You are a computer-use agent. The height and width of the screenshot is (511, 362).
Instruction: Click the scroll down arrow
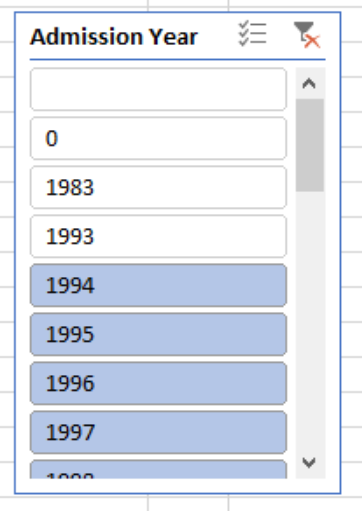pos(309,462)
